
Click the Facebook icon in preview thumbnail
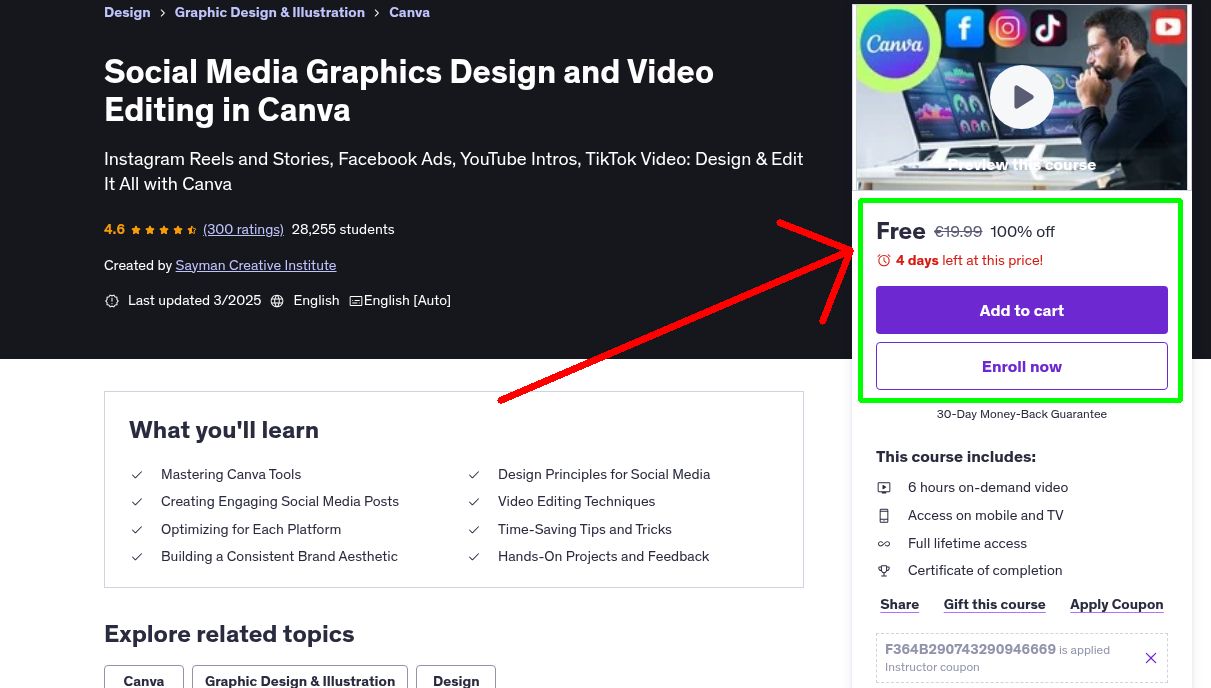click(964, 28)
